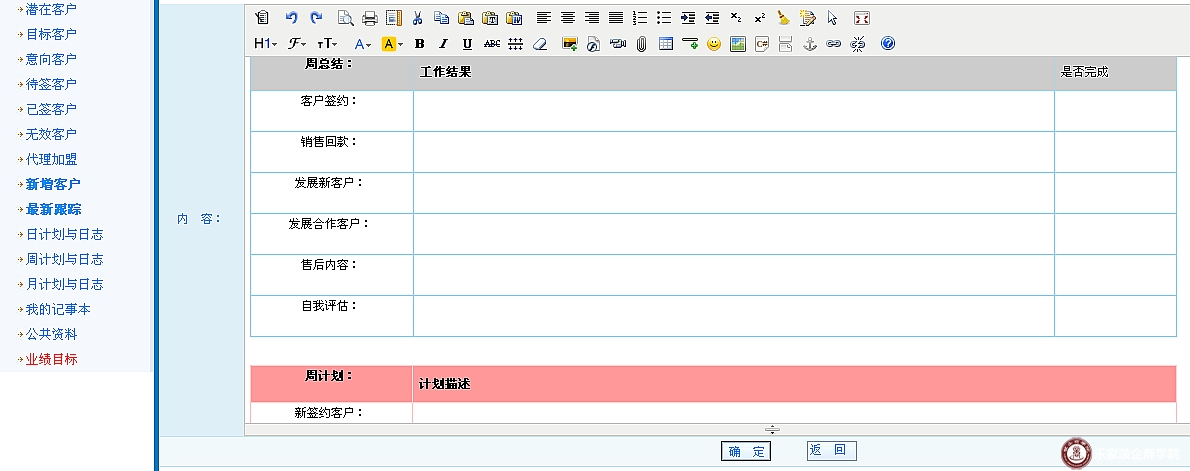Click the 返回 button
1190x471 pixels.
831,451
